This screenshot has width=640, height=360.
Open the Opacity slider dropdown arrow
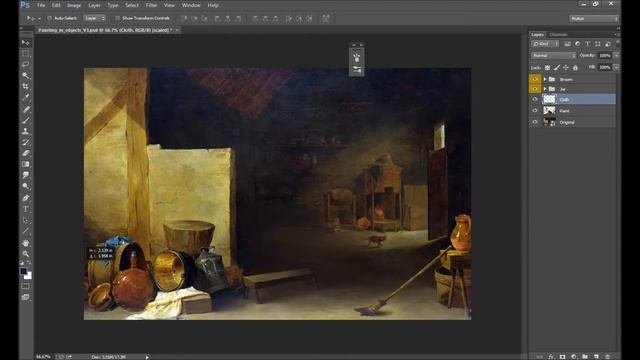tap(616, 56)
